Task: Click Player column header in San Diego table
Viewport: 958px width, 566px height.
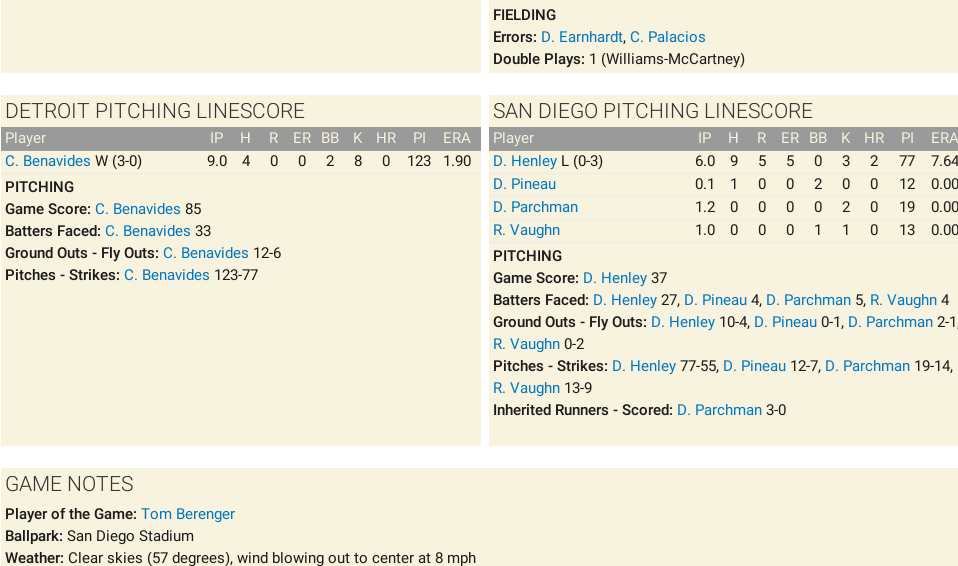Action: point(514,138)
